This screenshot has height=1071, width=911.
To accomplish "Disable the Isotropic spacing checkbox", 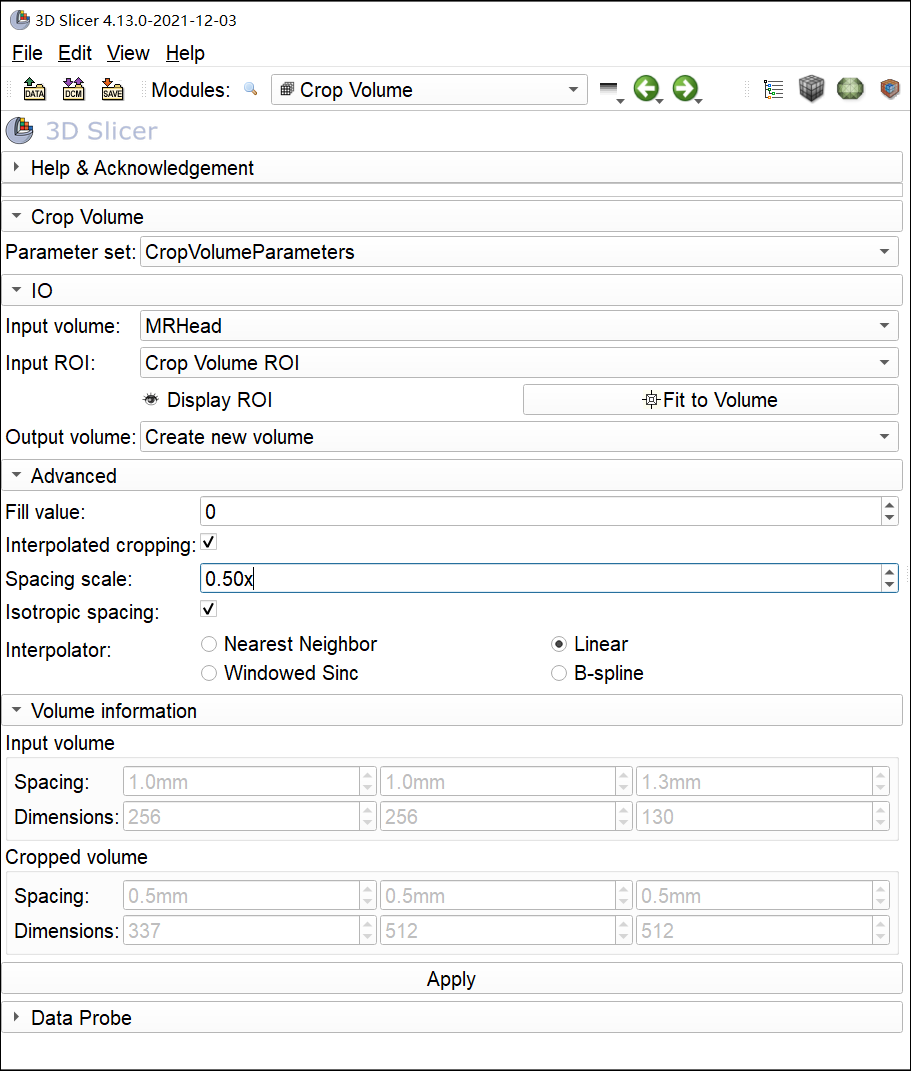I will [209, 609].
